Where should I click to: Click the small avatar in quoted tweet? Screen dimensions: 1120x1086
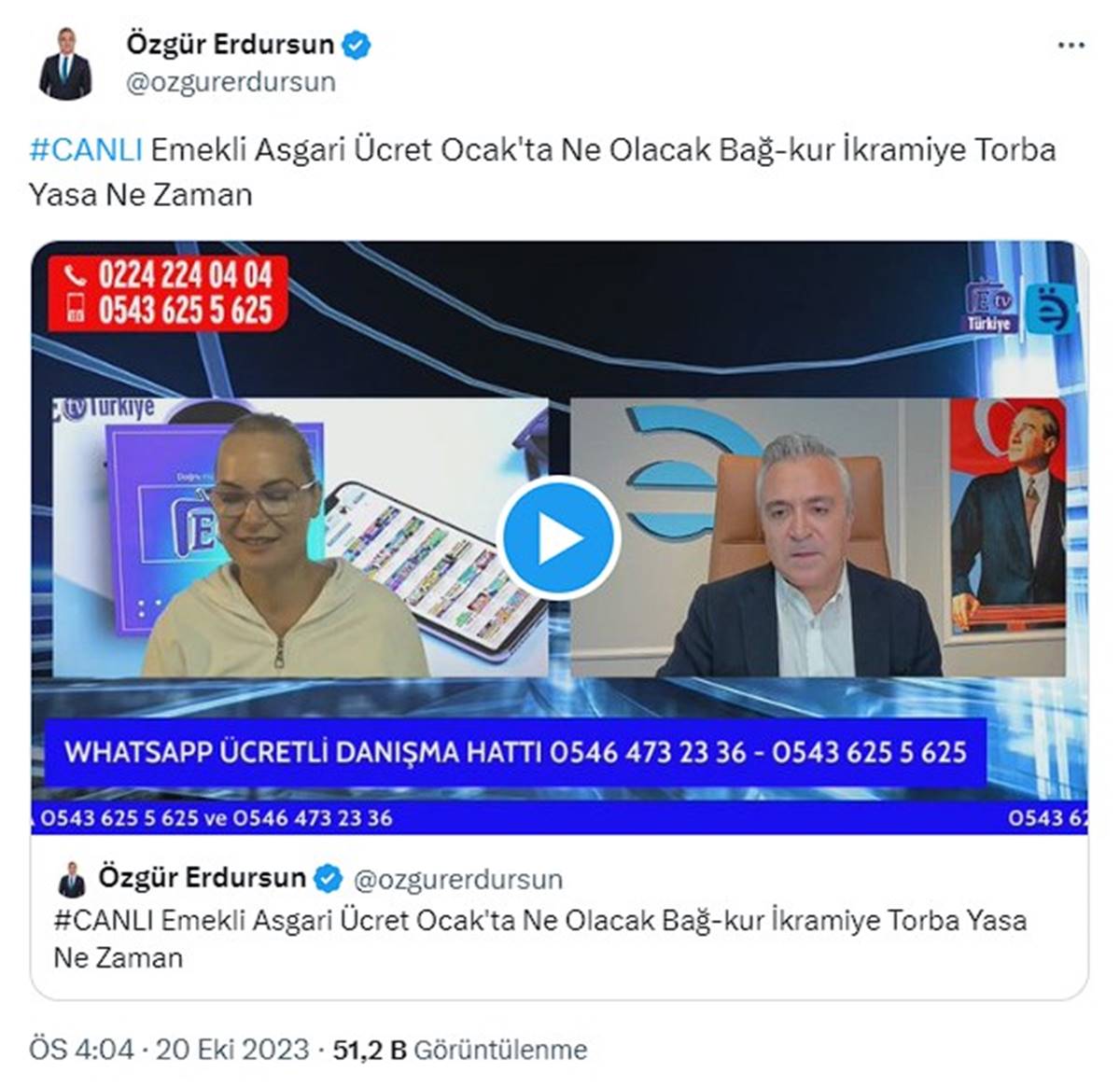tap(72, 880)
